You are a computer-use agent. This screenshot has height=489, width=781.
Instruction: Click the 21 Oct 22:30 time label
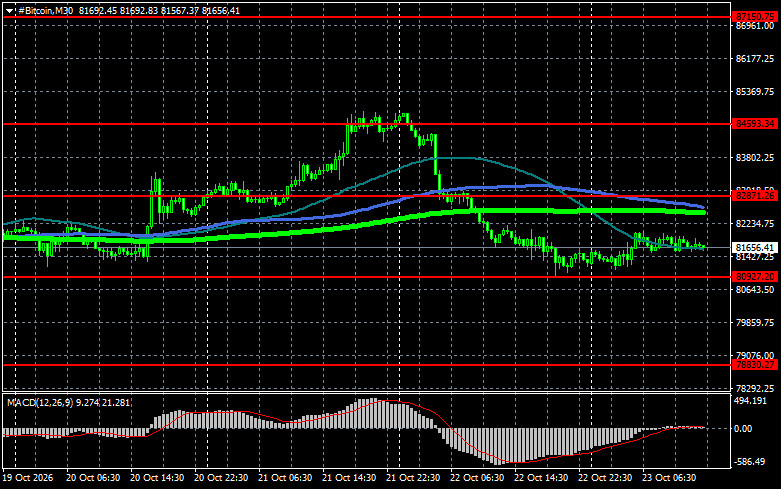click(x=413, y=478)
